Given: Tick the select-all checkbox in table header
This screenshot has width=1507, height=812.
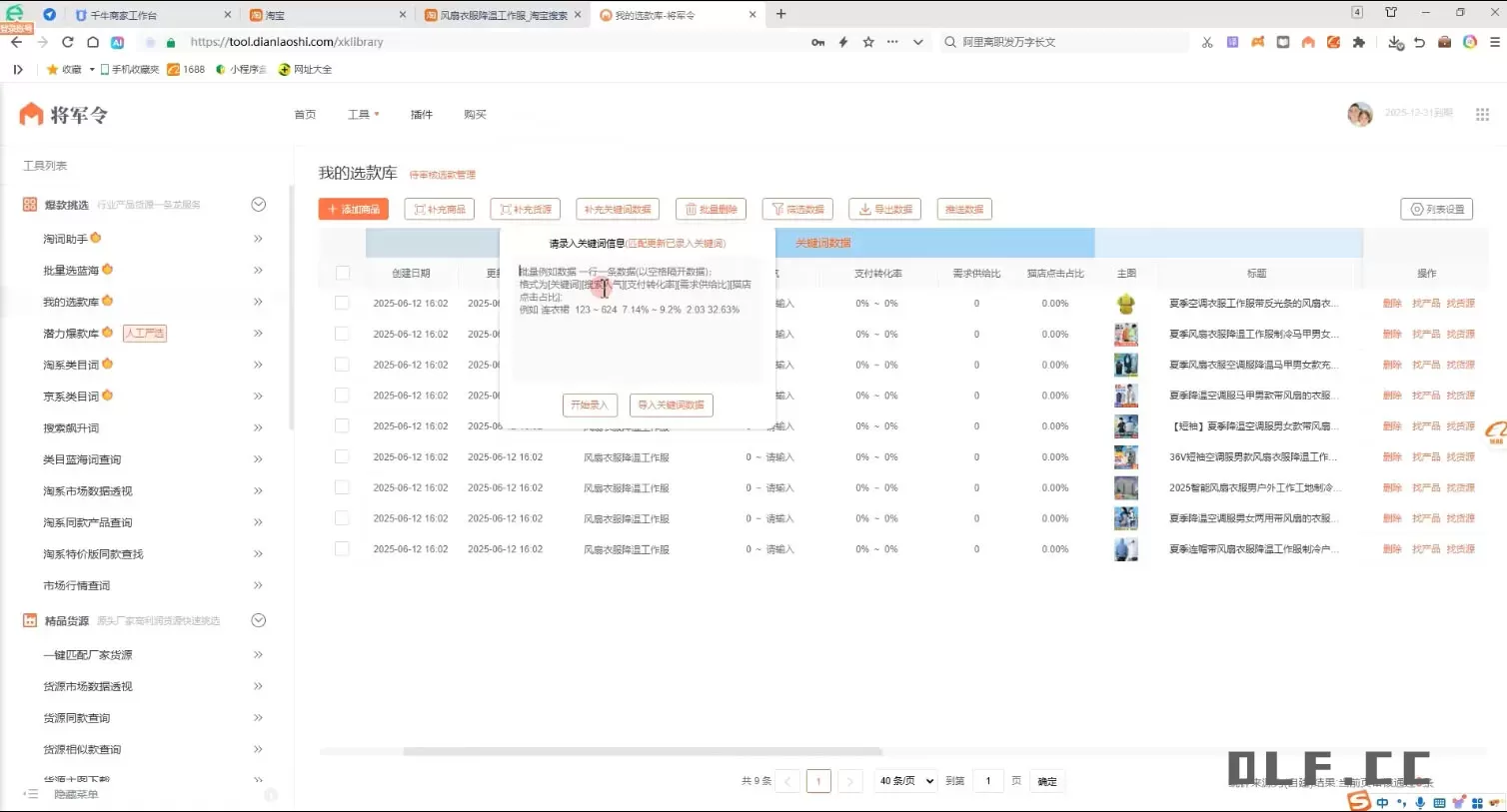Looking at the screenshot, I should (343, 273).
